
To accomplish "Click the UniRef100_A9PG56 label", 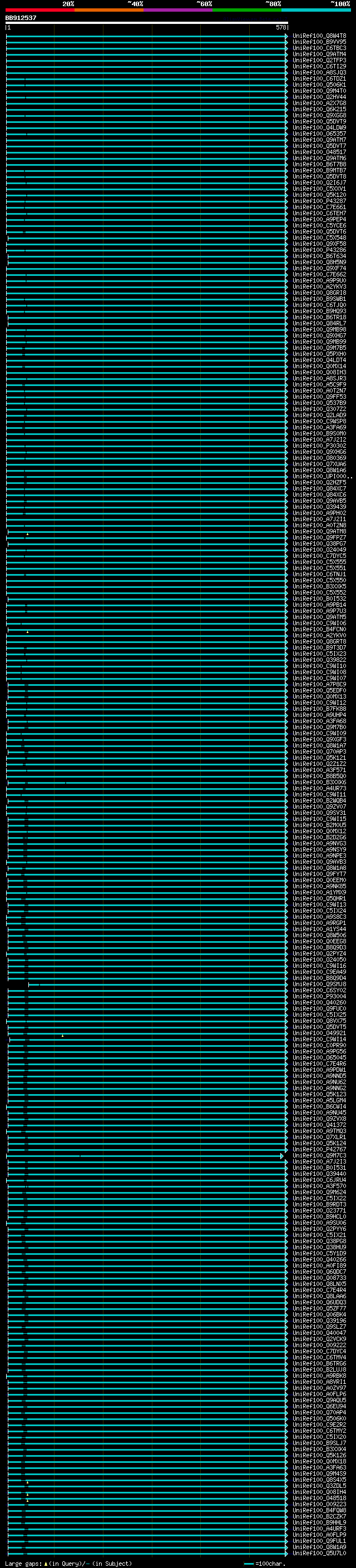I will coord(319,1052).
